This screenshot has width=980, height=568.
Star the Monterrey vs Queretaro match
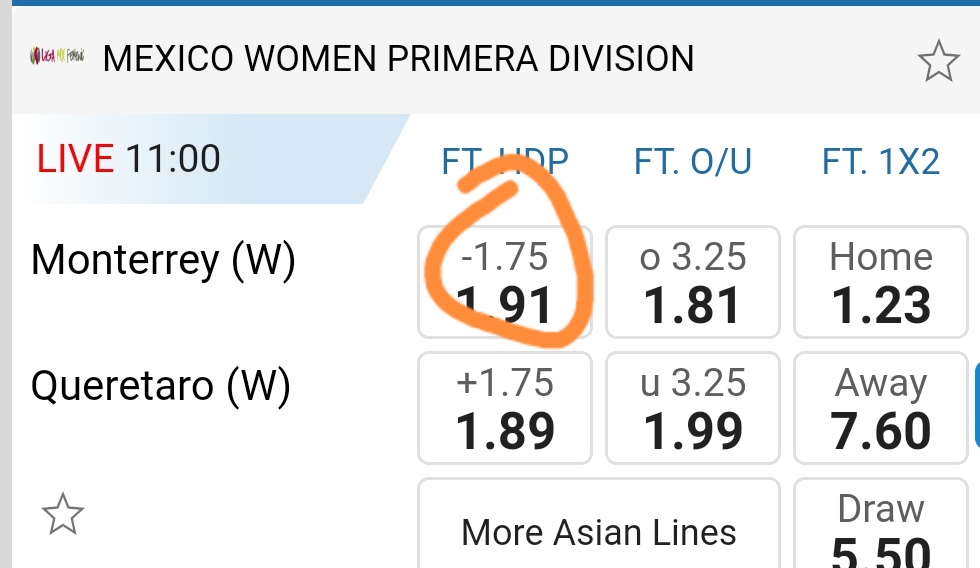(x=62, y=516)
